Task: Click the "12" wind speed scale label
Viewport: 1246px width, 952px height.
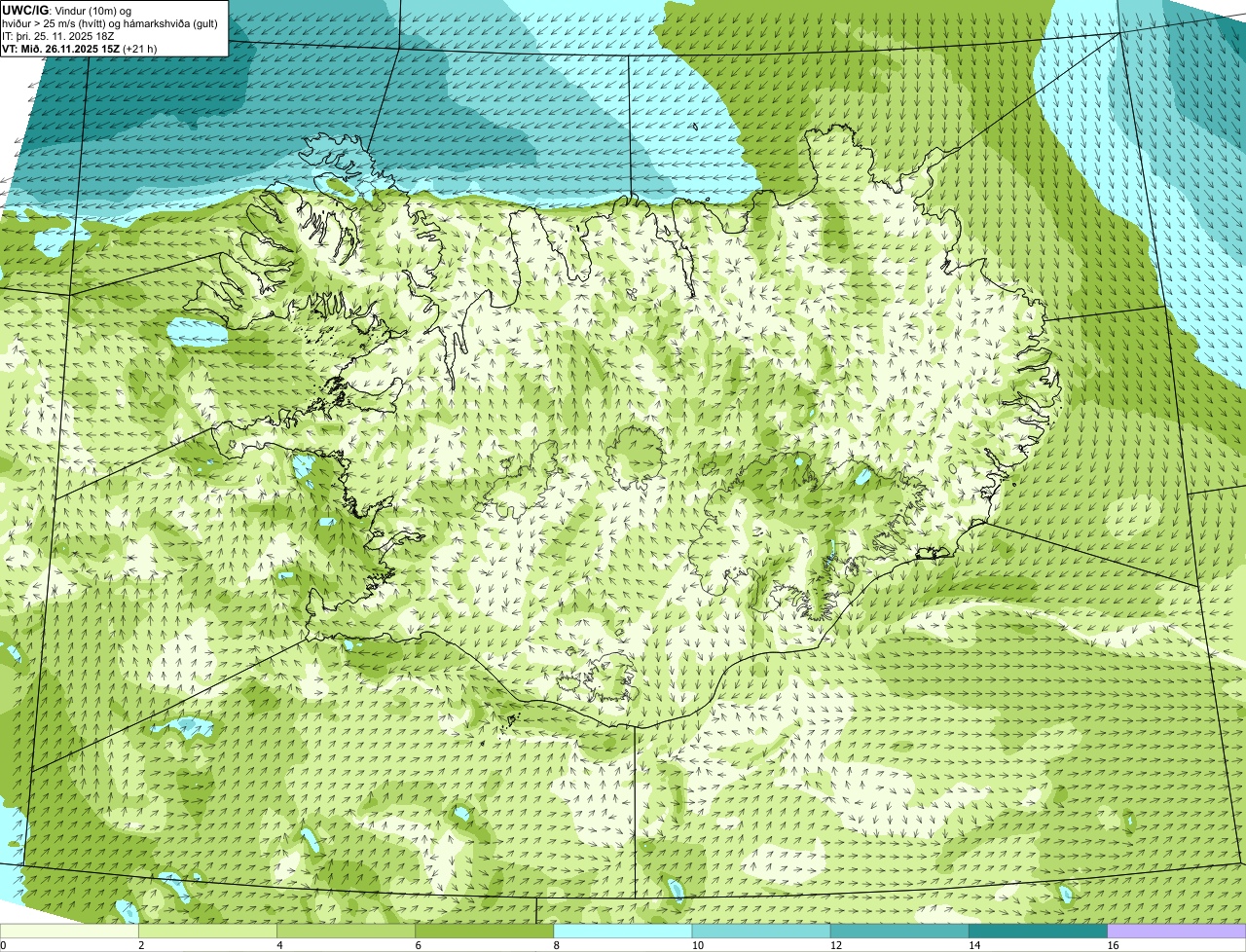Action: (835, 945)
